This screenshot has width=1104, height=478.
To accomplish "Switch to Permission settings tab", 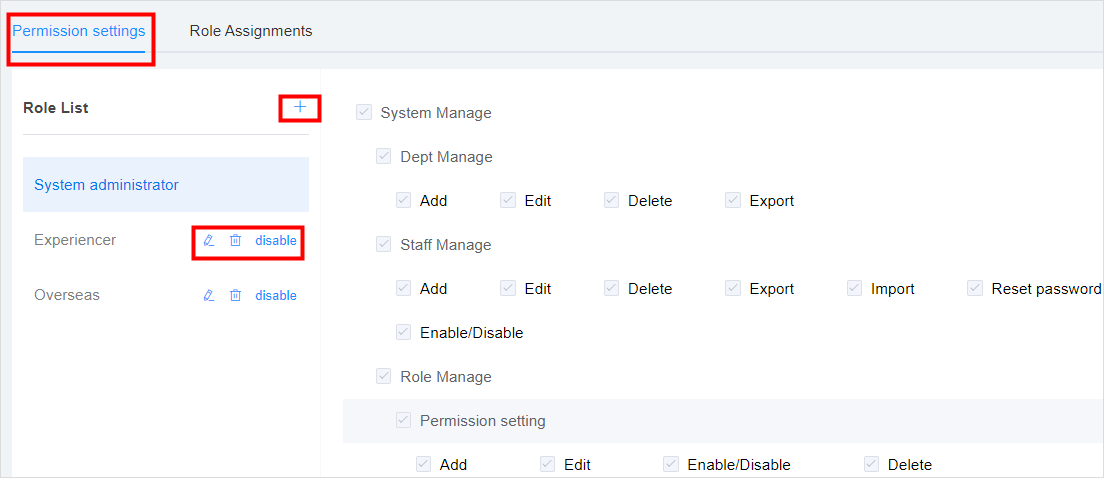I will pyautogui.click(x=79, y=31).
